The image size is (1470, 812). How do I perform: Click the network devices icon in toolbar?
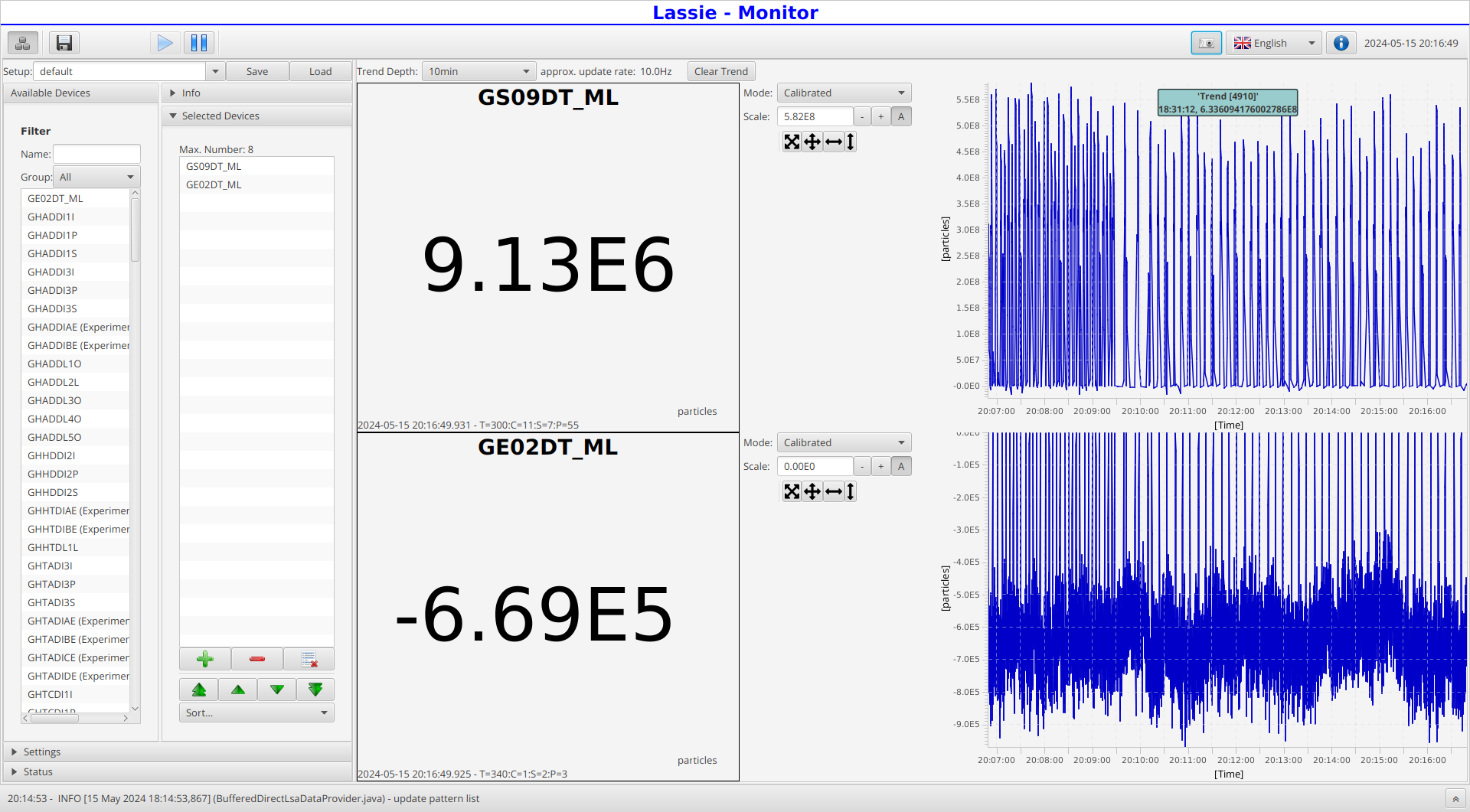[x=23, y=43]
